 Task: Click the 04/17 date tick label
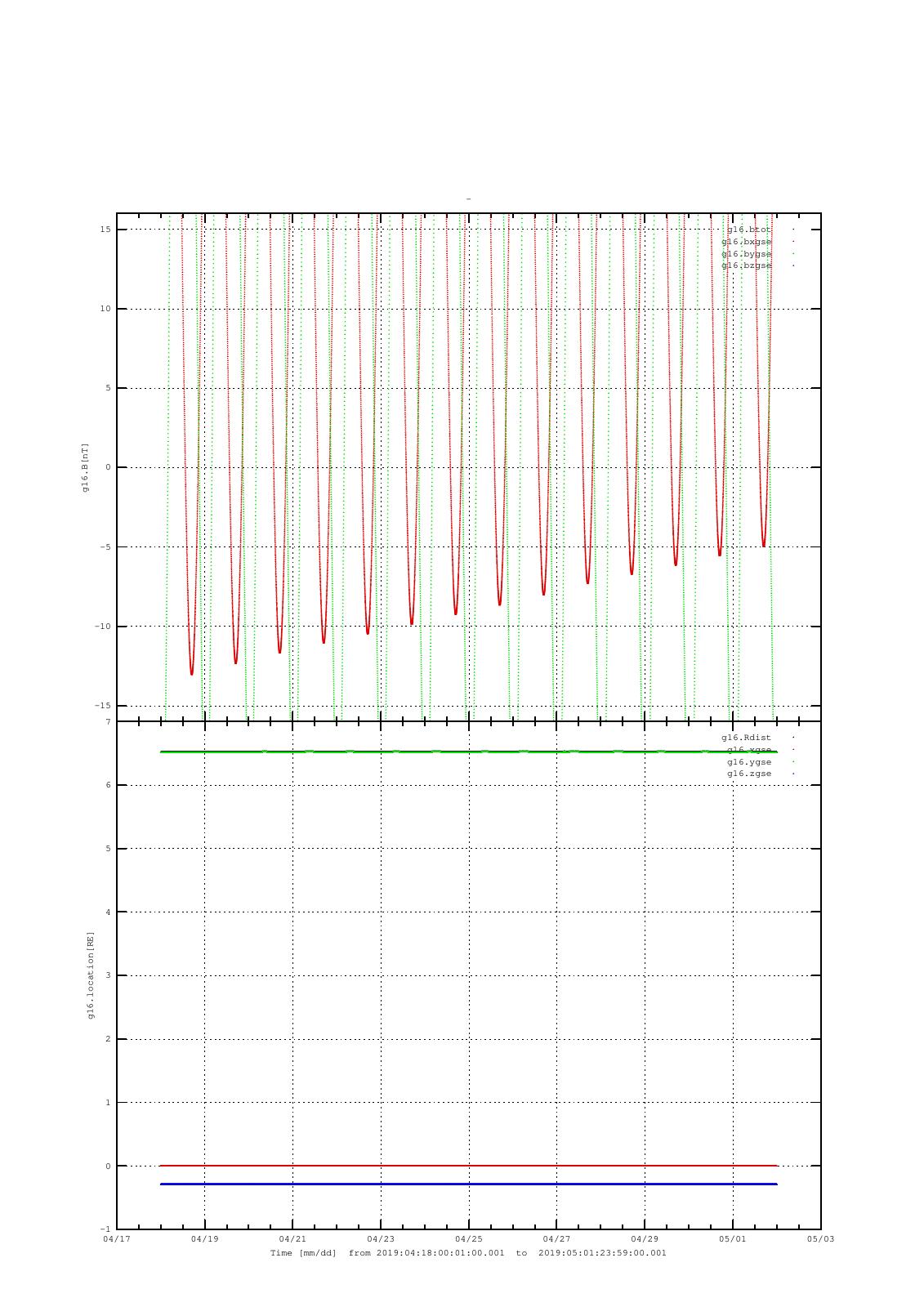117,1238
